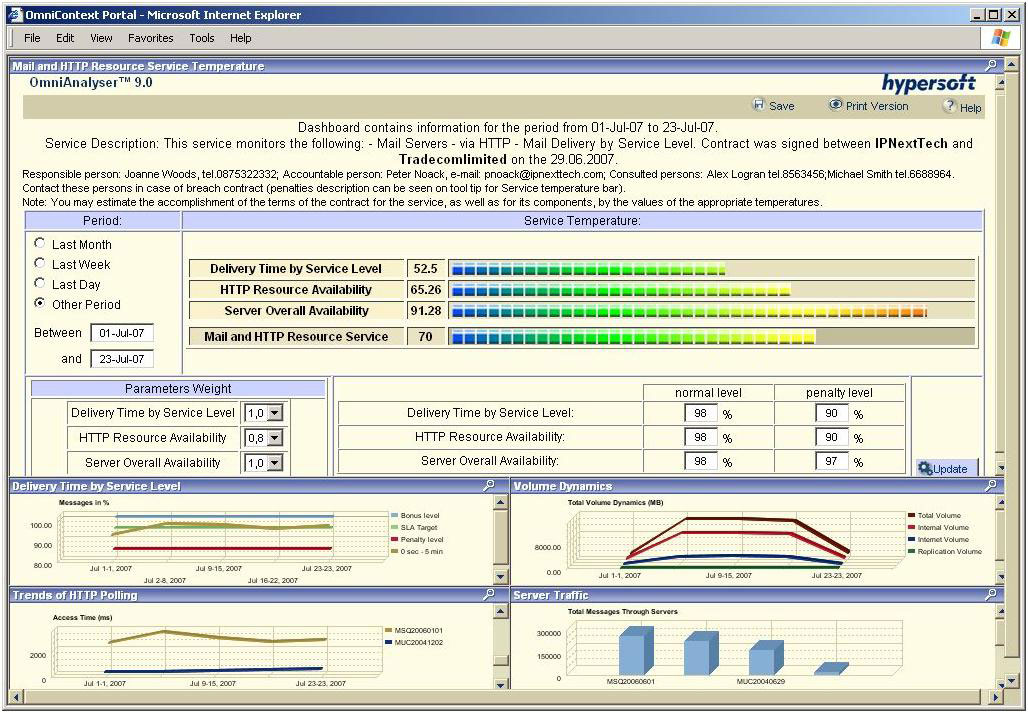Click the Between date field 01-Jul-07
Screen dimensions: 1028x713
coord(122,333)
